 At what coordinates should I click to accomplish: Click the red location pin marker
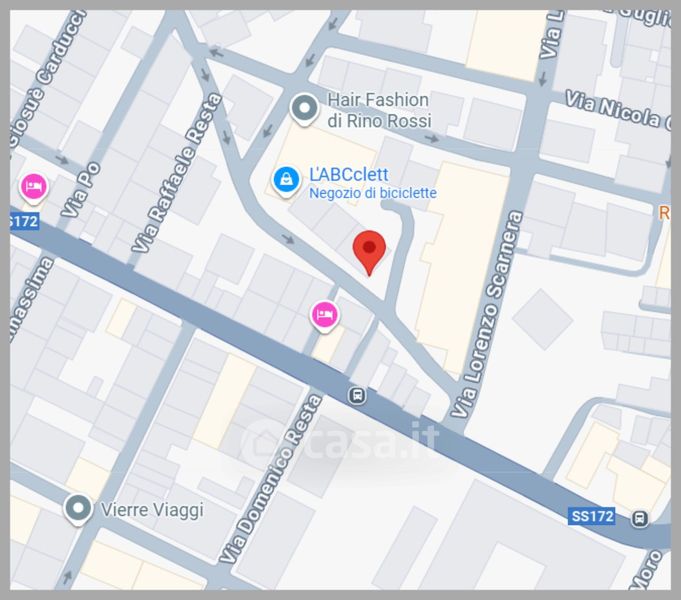pos(369,253)
